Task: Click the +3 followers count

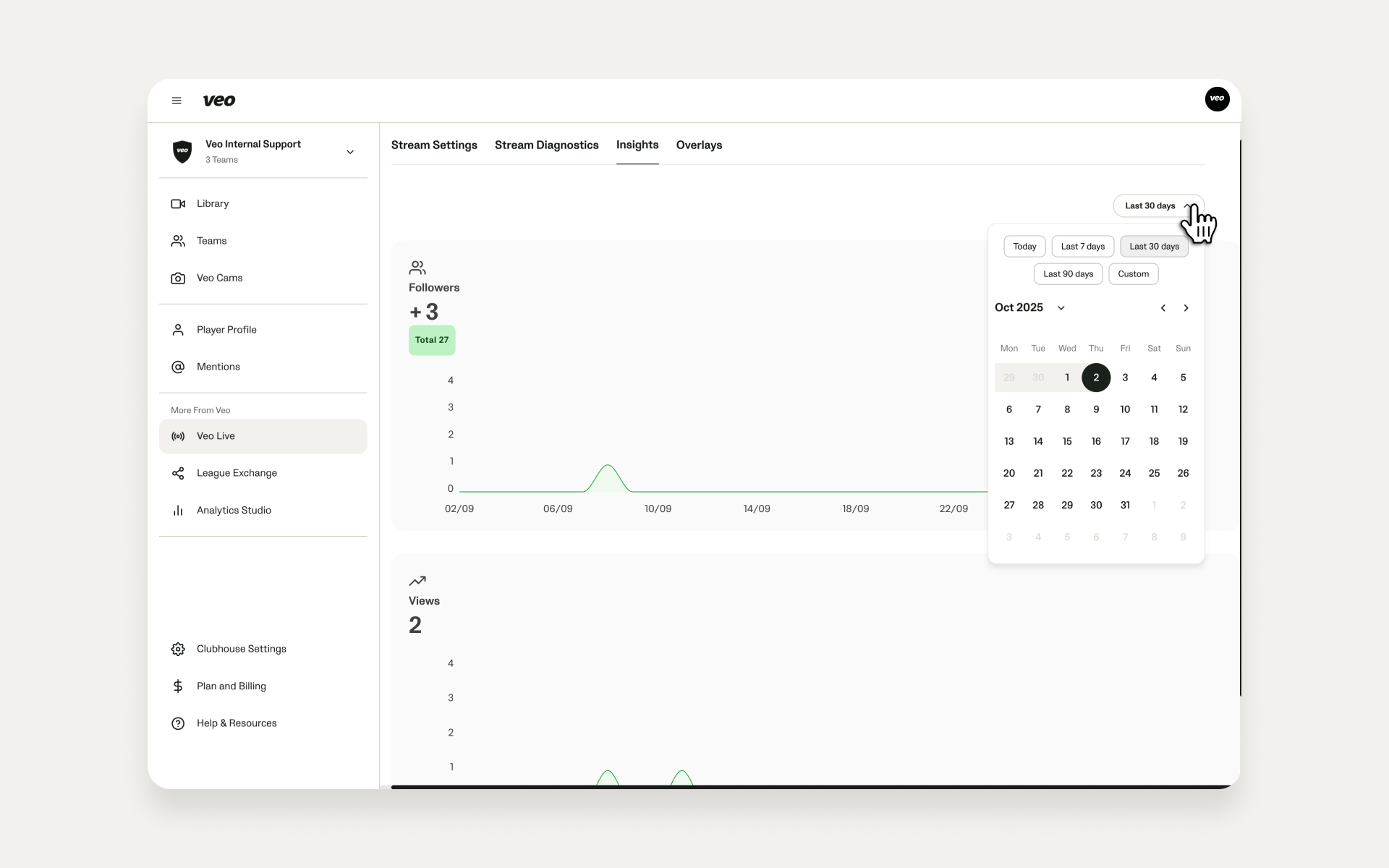Action: [424, 312]
